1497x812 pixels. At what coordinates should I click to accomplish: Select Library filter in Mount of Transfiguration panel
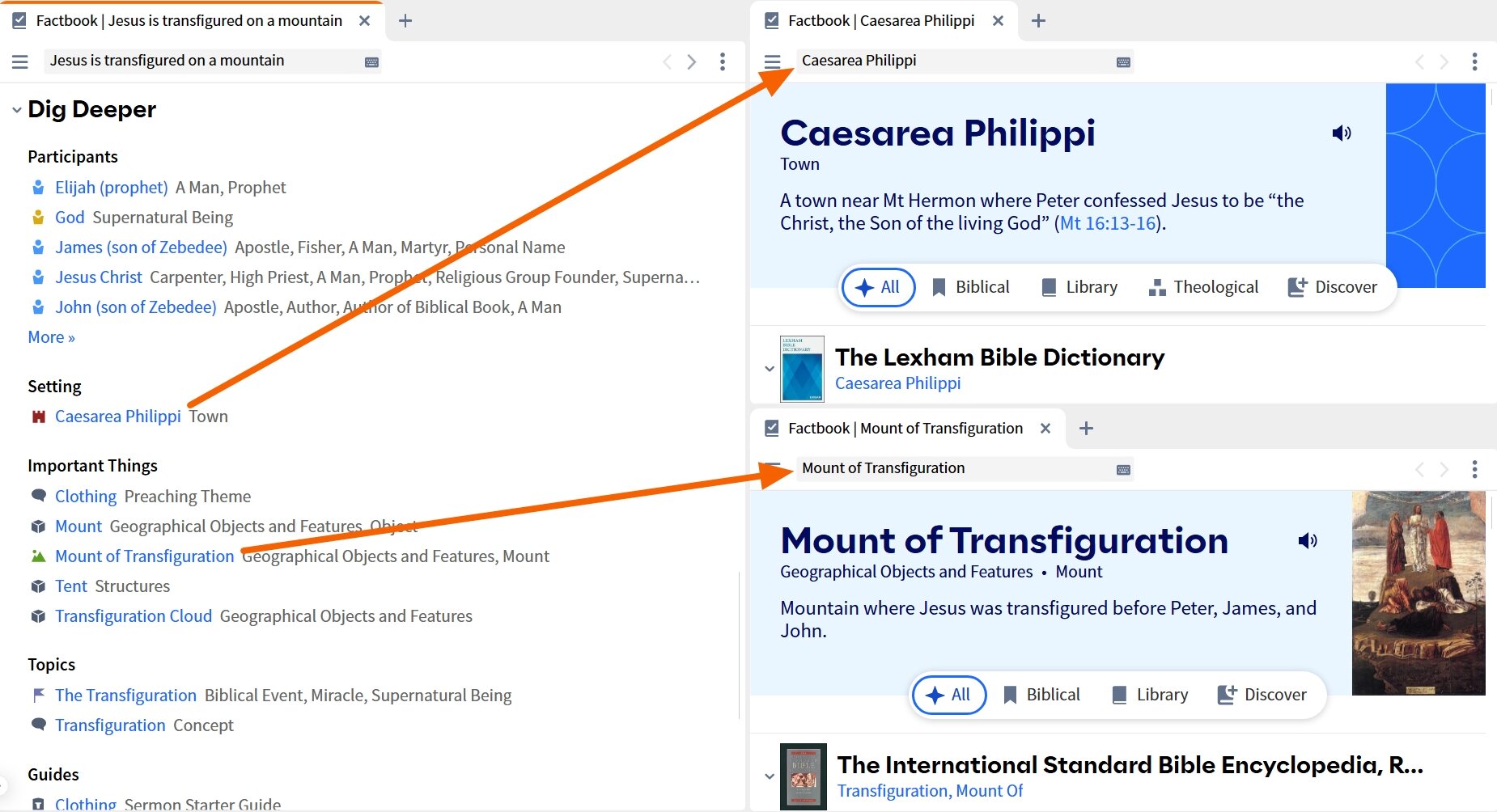click(1149, 695)
